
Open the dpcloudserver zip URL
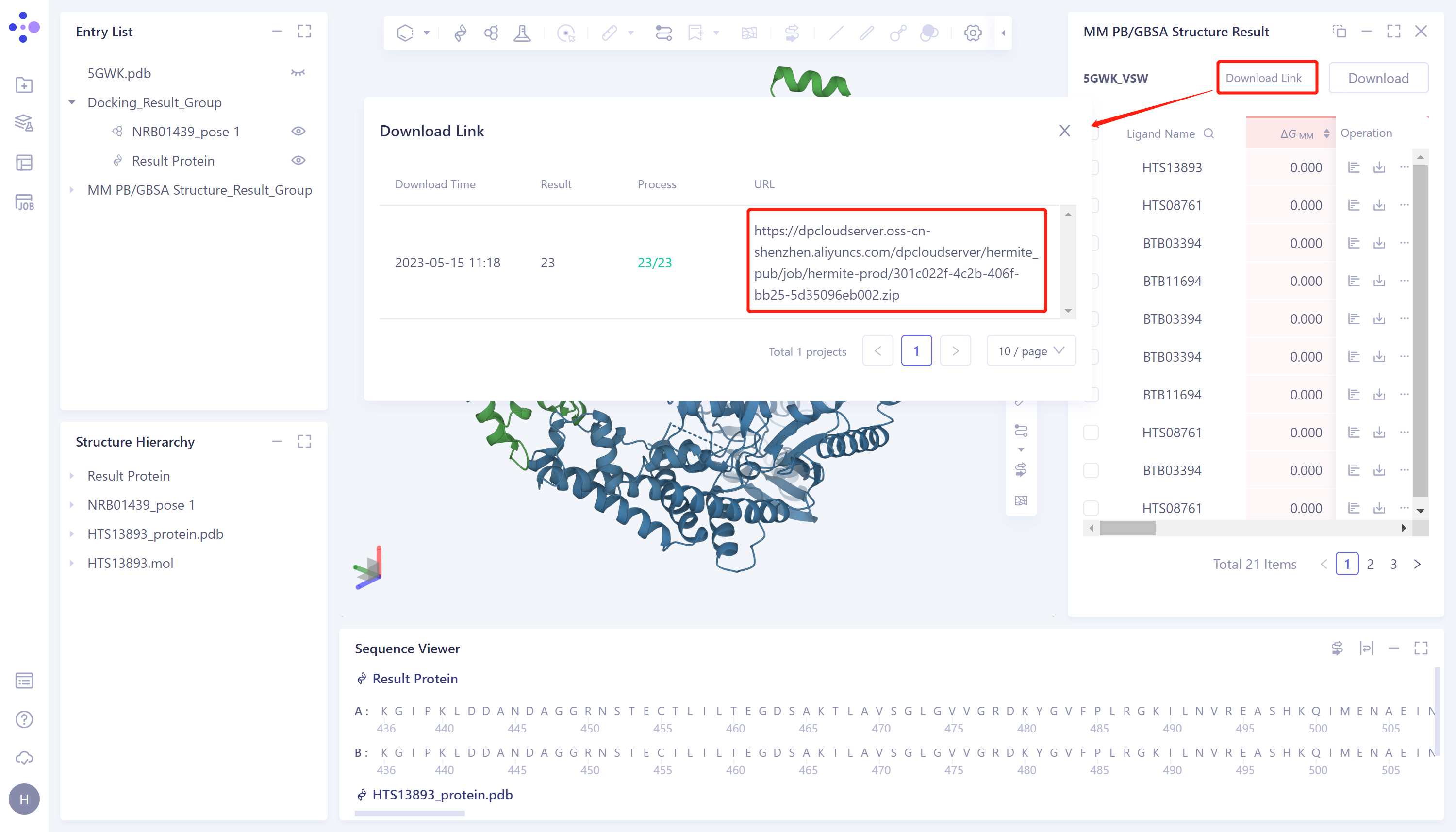895,262
